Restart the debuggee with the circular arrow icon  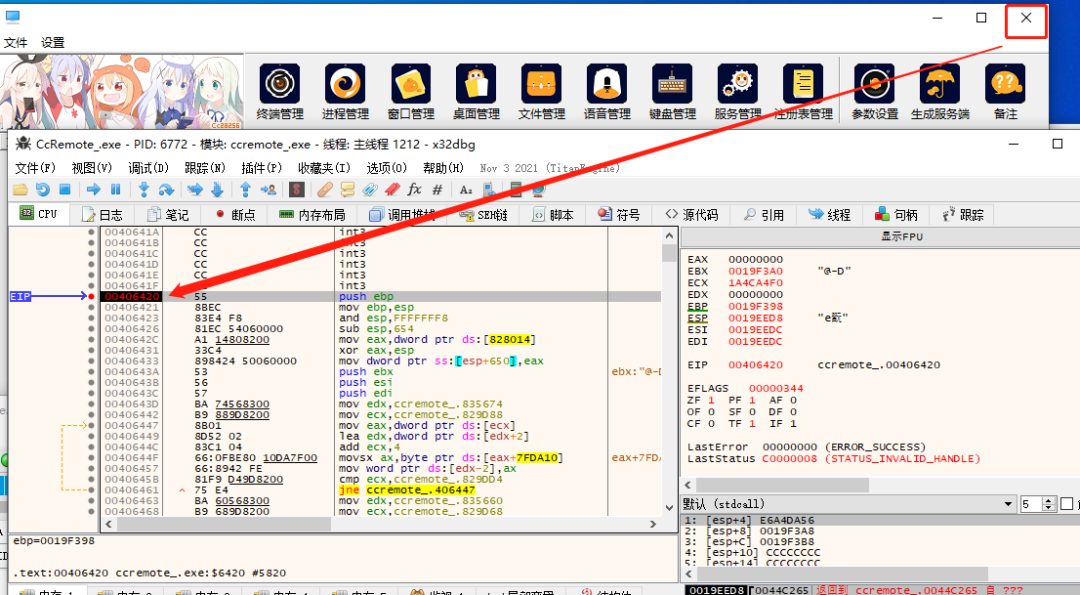(43, 189)
